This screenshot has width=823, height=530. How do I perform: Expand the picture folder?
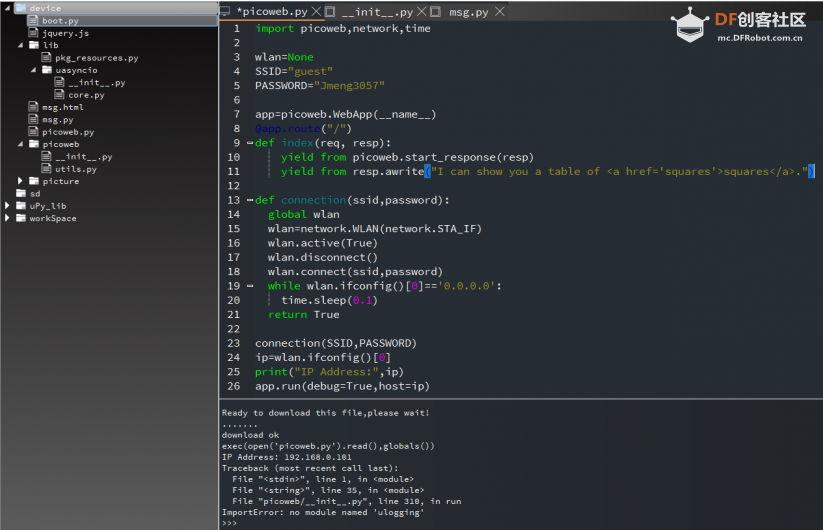[x=21, y=181]
